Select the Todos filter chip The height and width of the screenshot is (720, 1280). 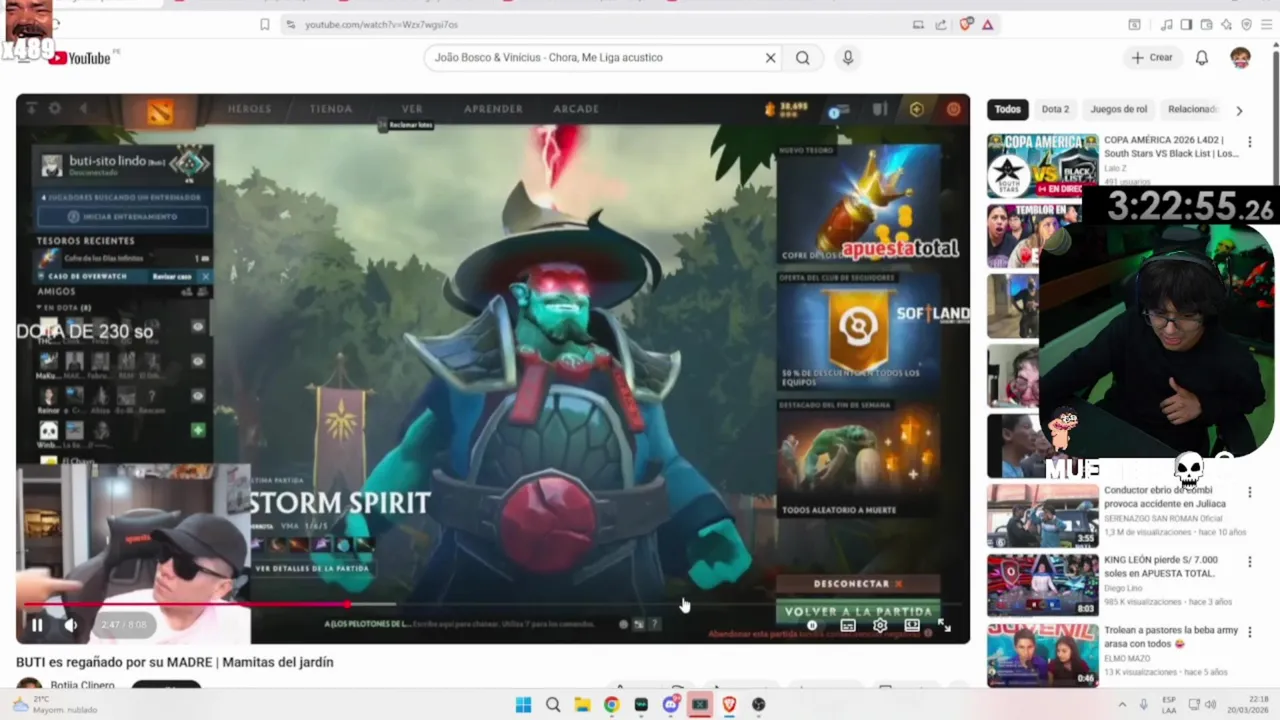point(1008,109)
